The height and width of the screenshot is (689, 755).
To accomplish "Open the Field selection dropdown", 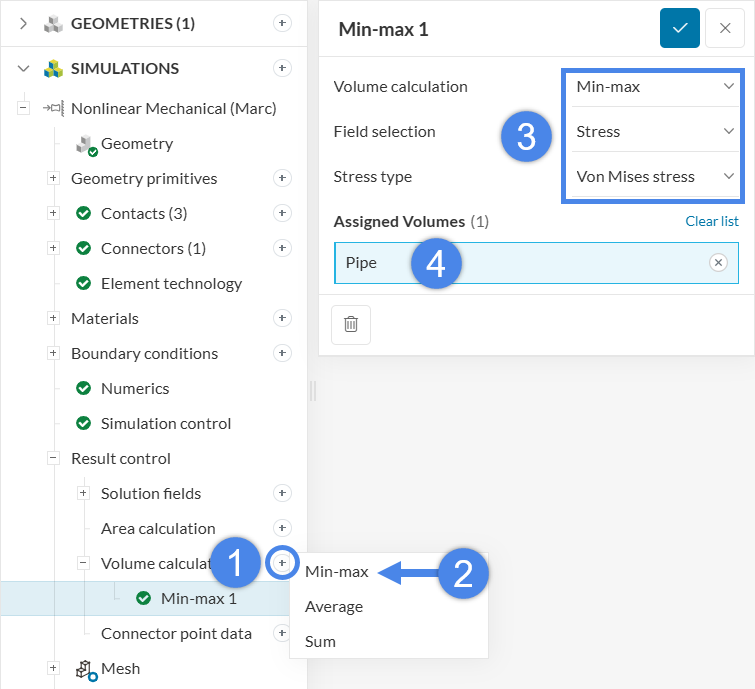I will [654, 131].
